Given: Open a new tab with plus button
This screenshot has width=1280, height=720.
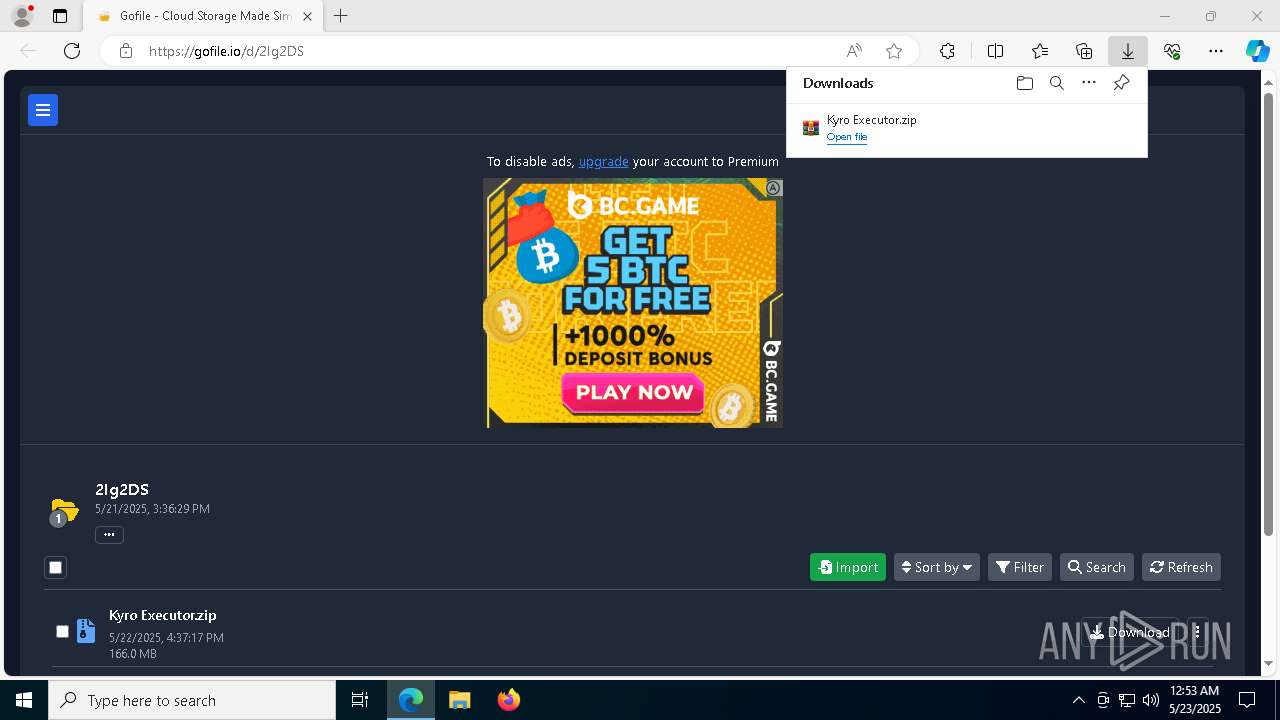Looking at the screenshot, I should click(341, 16).
